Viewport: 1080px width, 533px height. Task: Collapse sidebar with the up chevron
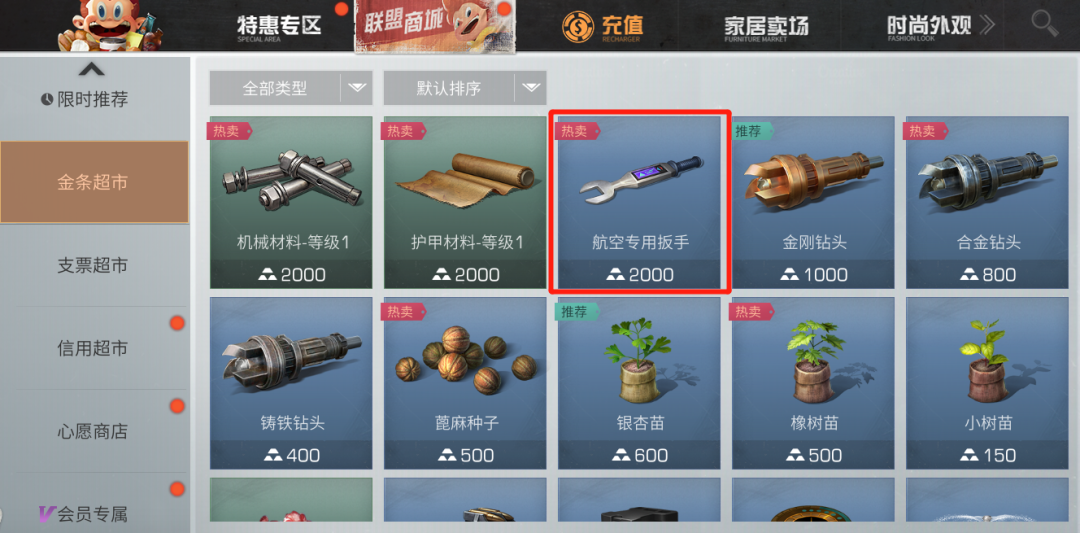(92, 70)
